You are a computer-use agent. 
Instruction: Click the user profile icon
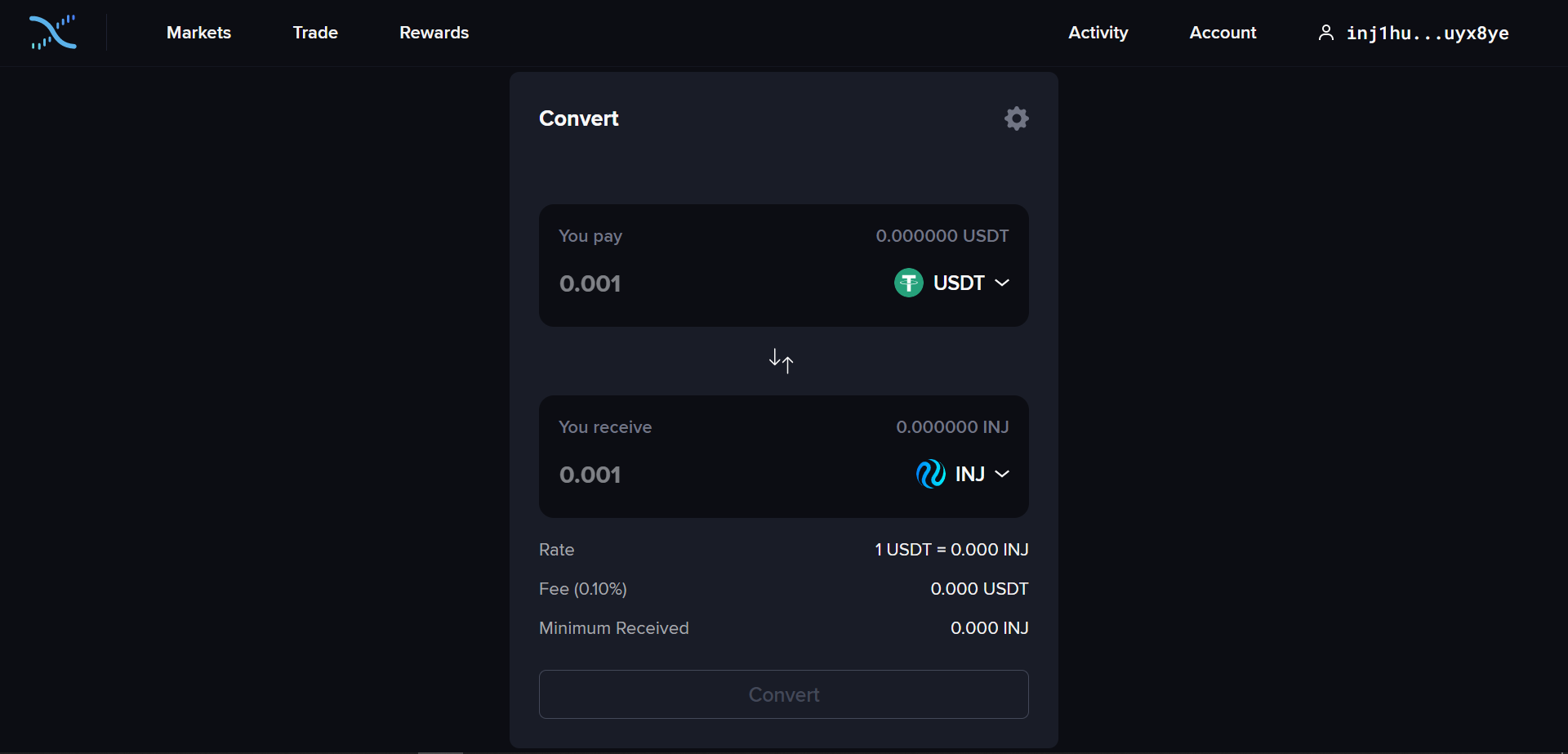pos(1326,33)
